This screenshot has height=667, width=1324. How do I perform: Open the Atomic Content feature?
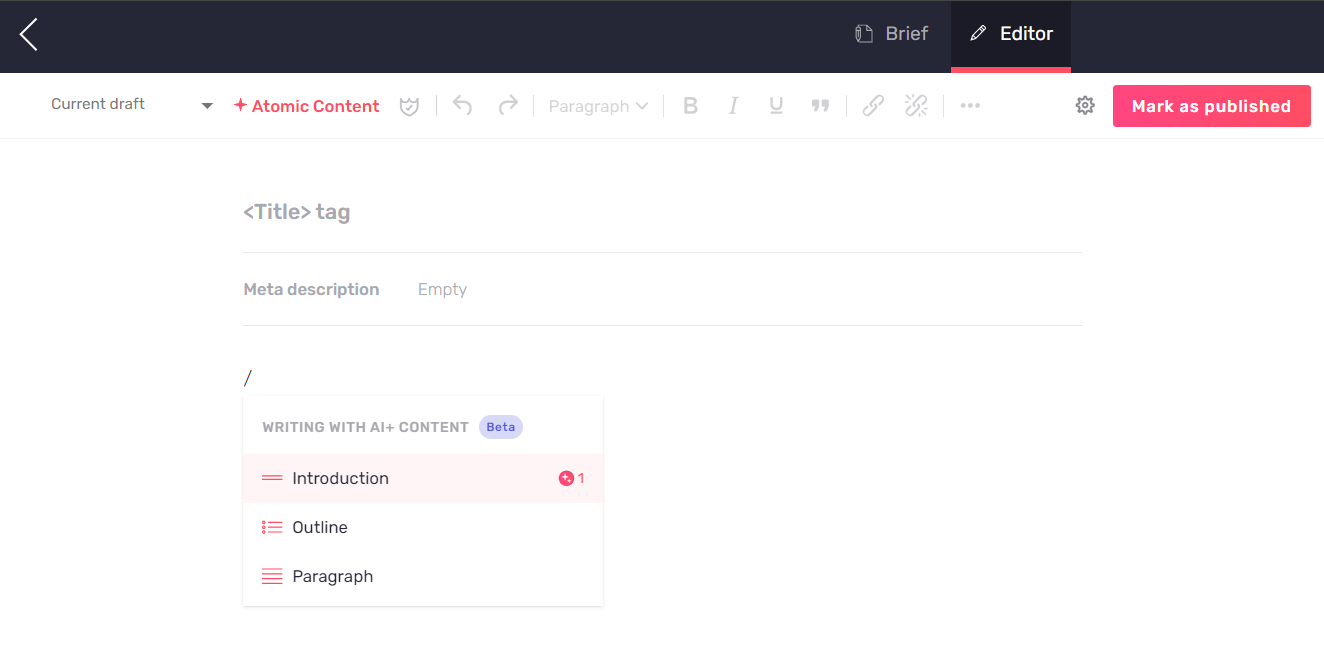point(306,105)
